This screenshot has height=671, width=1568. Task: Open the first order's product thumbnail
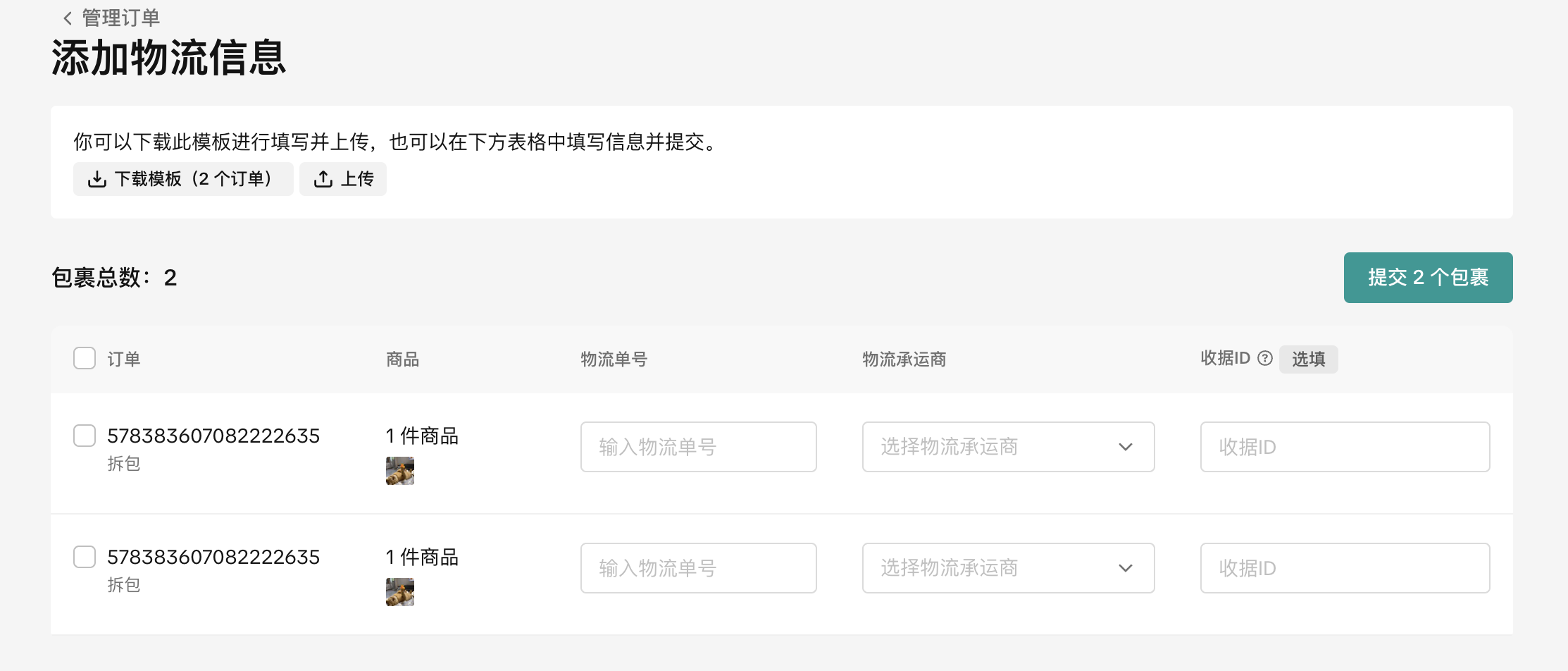(x=400, y=471)
